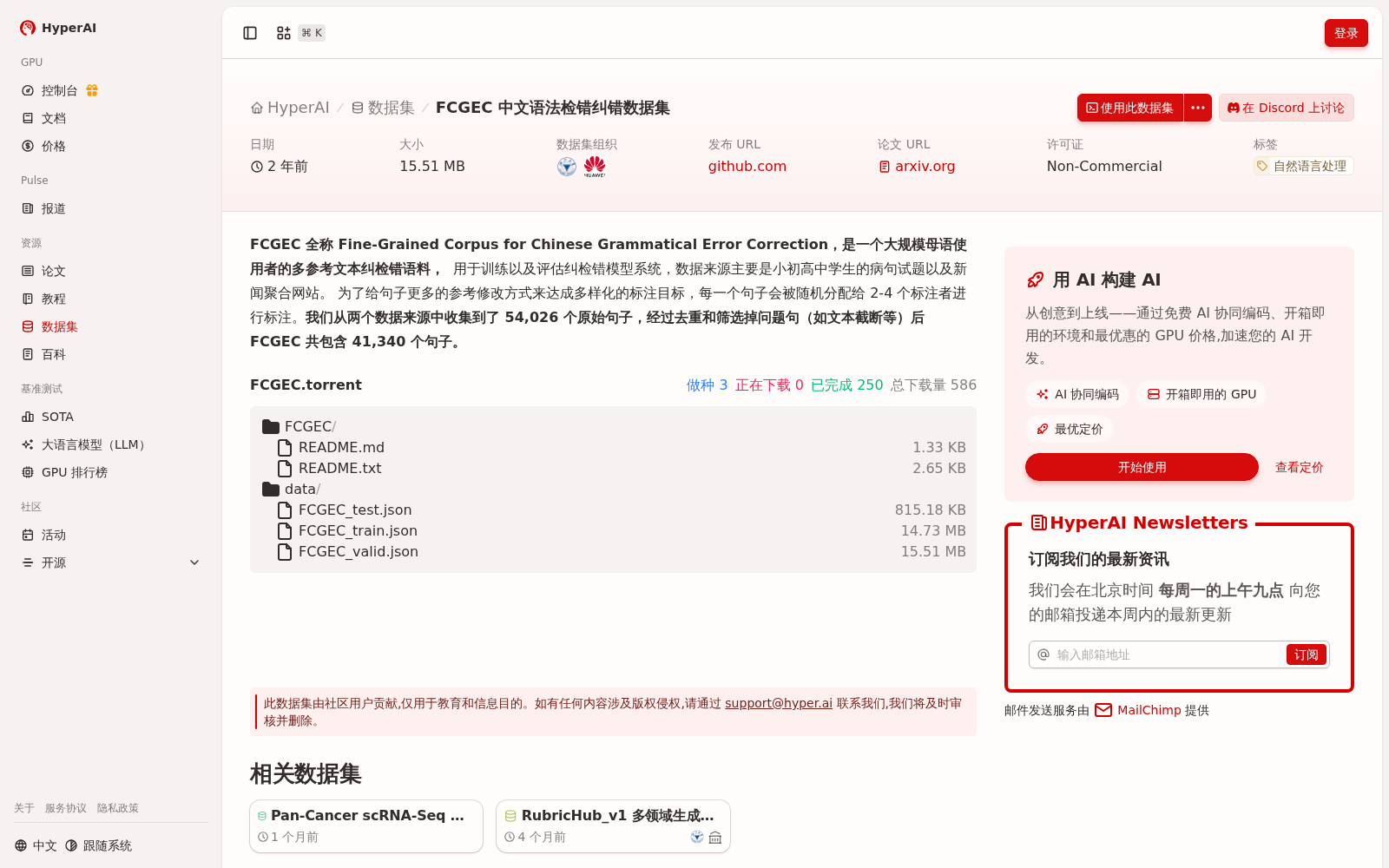This screenshot has height=868, width=1389.
Task: Select README.md file row
Action: point(613,447)
